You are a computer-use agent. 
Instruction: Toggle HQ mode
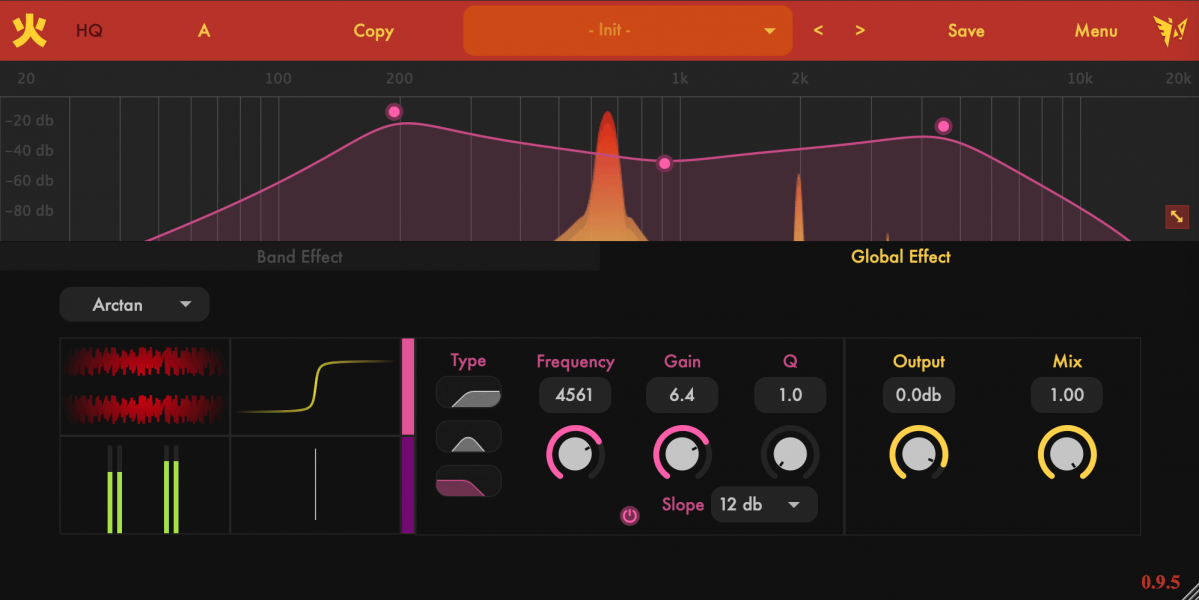89,31
